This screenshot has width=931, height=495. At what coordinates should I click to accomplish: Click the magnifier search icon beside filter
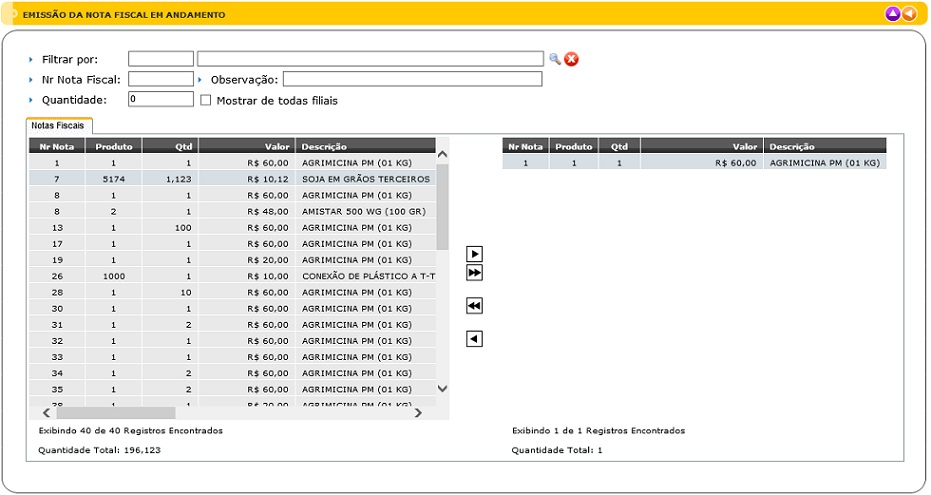(x=555, y=59)
